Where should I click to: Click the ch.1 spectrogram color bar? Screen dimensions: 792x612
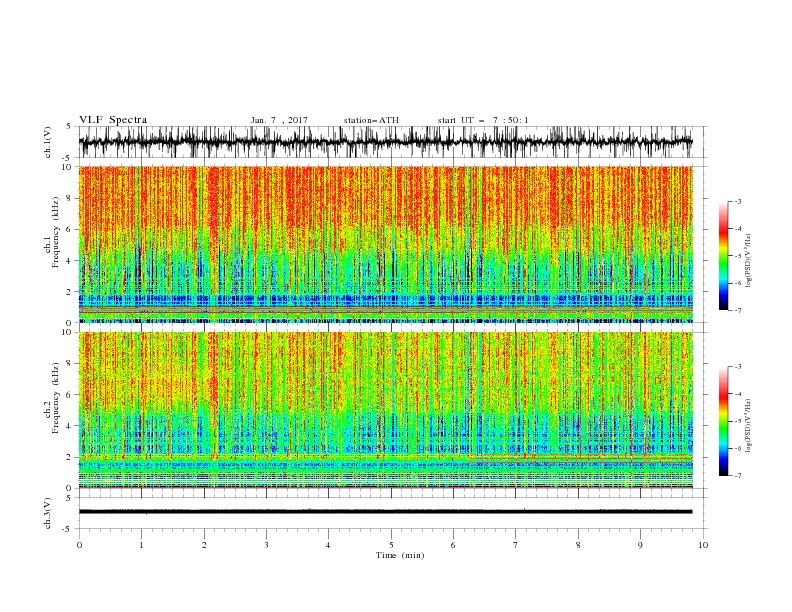(723, 256)
